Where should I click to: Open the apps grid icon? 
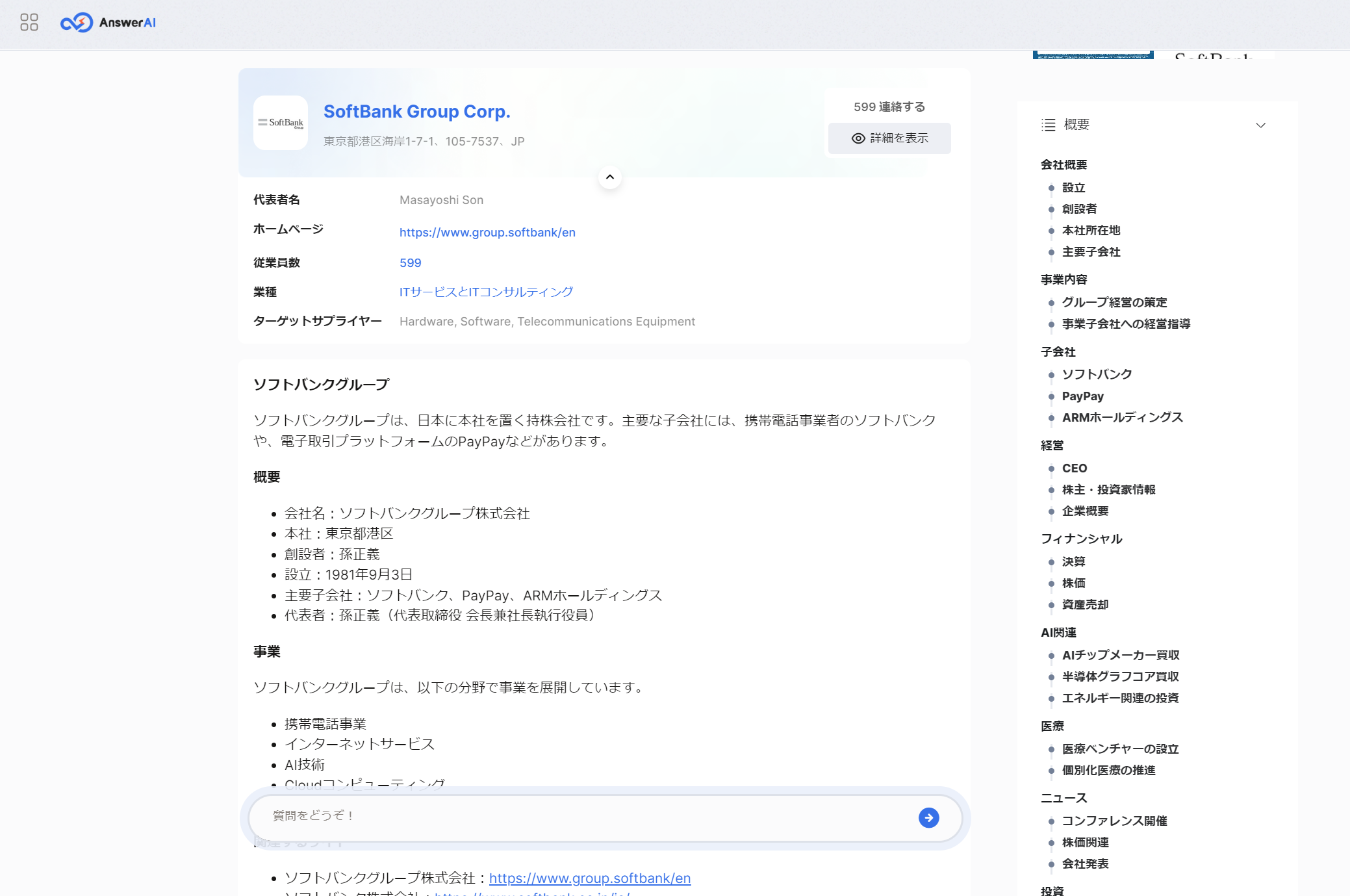29,23
